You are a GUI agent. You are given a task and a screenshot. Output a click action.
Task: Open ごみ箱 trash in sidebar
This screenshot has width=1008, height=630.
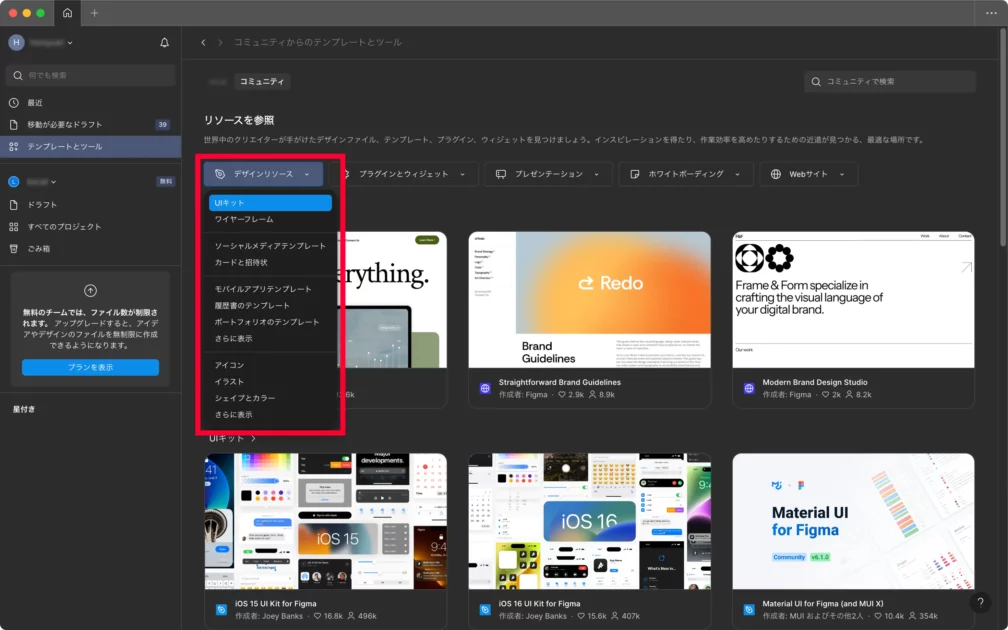[x=41, y=248]
